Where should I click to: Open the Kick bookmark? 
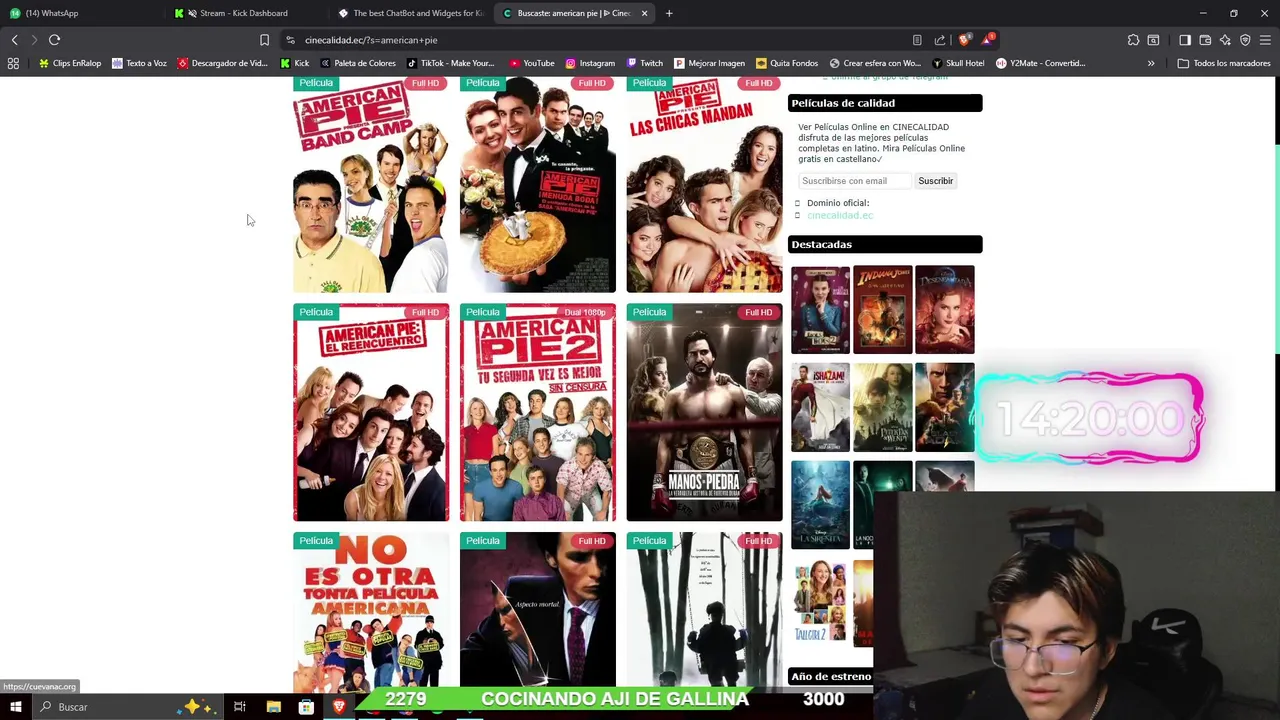295,63
